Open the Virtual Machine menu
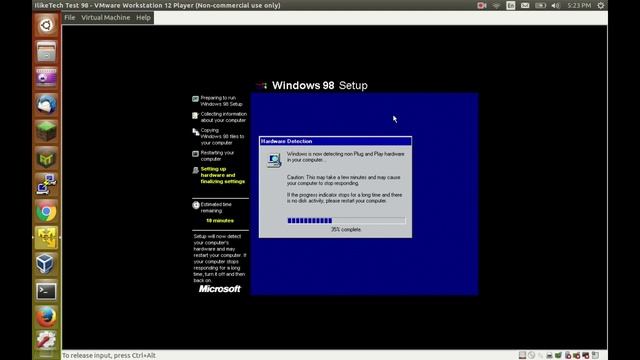 pyautogui.click(x=105, y=18)
